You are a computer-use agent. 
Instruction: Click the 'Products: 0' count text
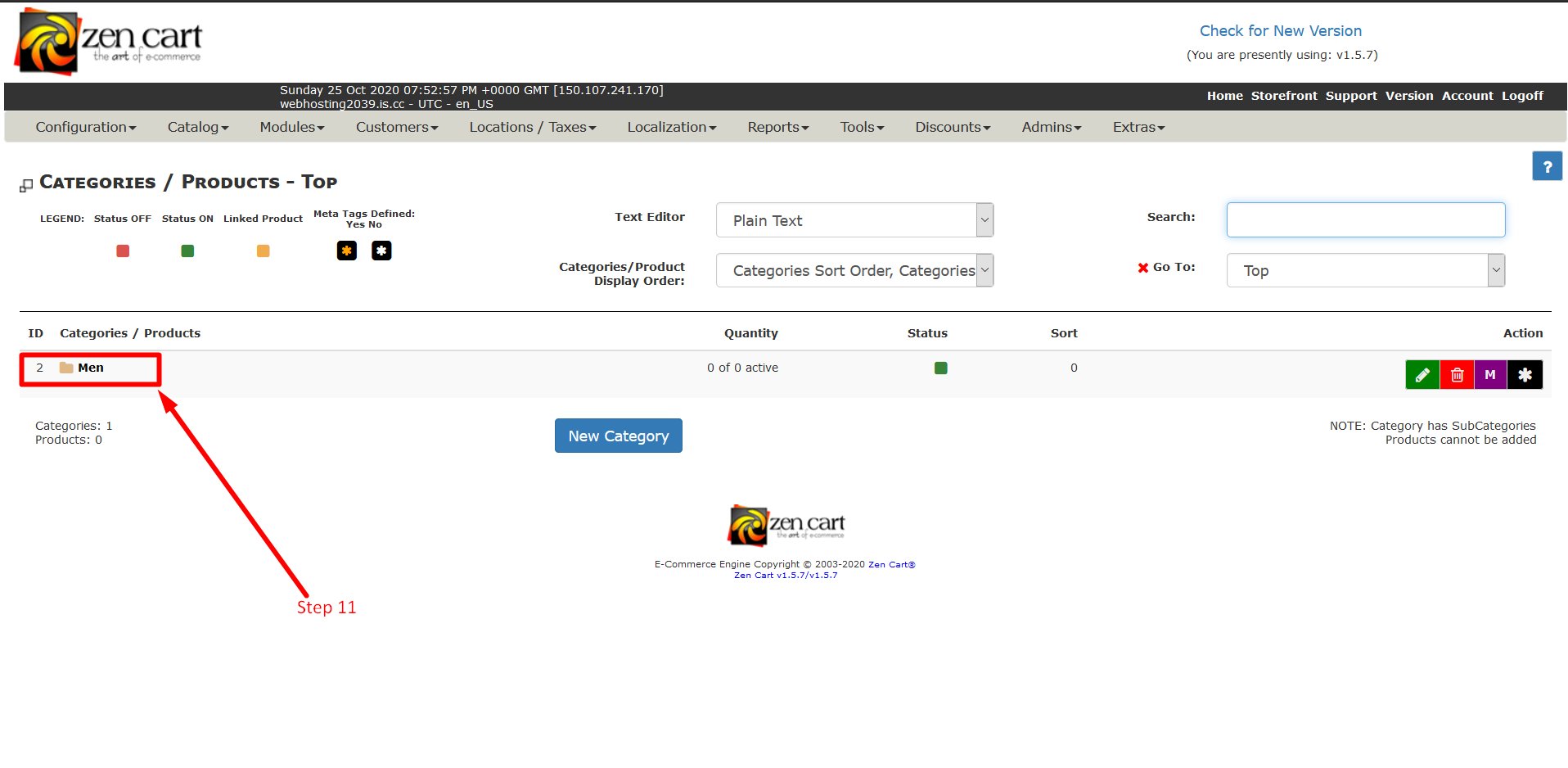[x=69, y=440]
